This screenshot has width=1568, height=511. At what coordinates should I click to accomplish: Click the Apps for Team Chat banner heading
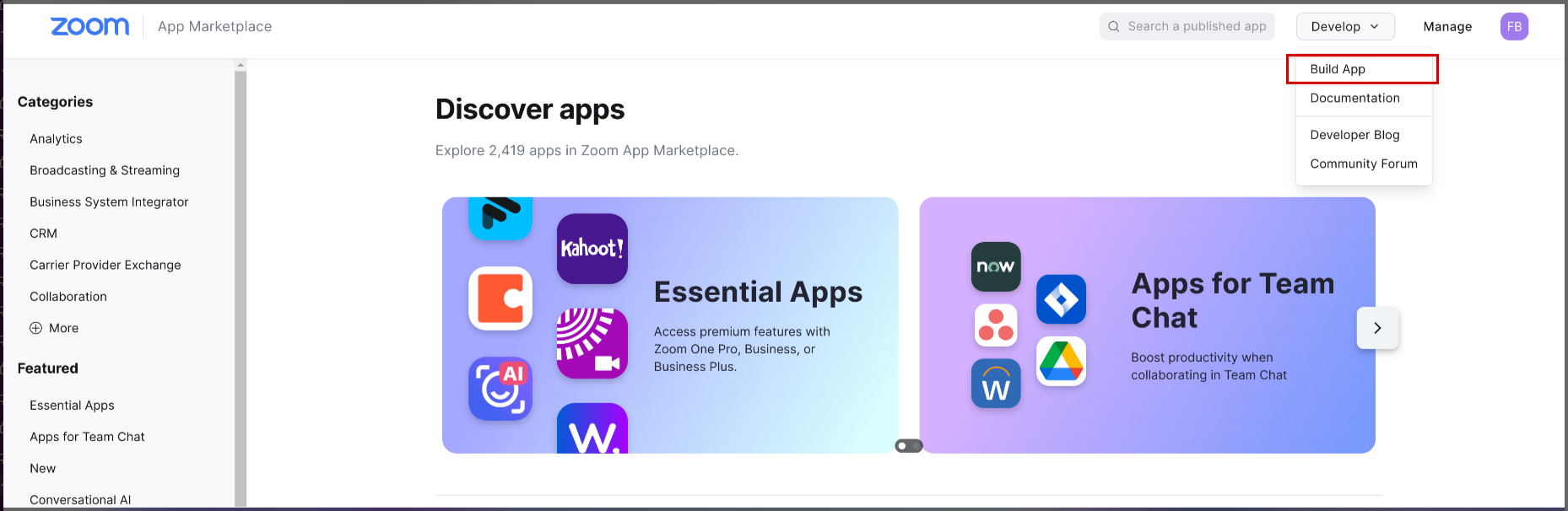[x=1233, y=300]
